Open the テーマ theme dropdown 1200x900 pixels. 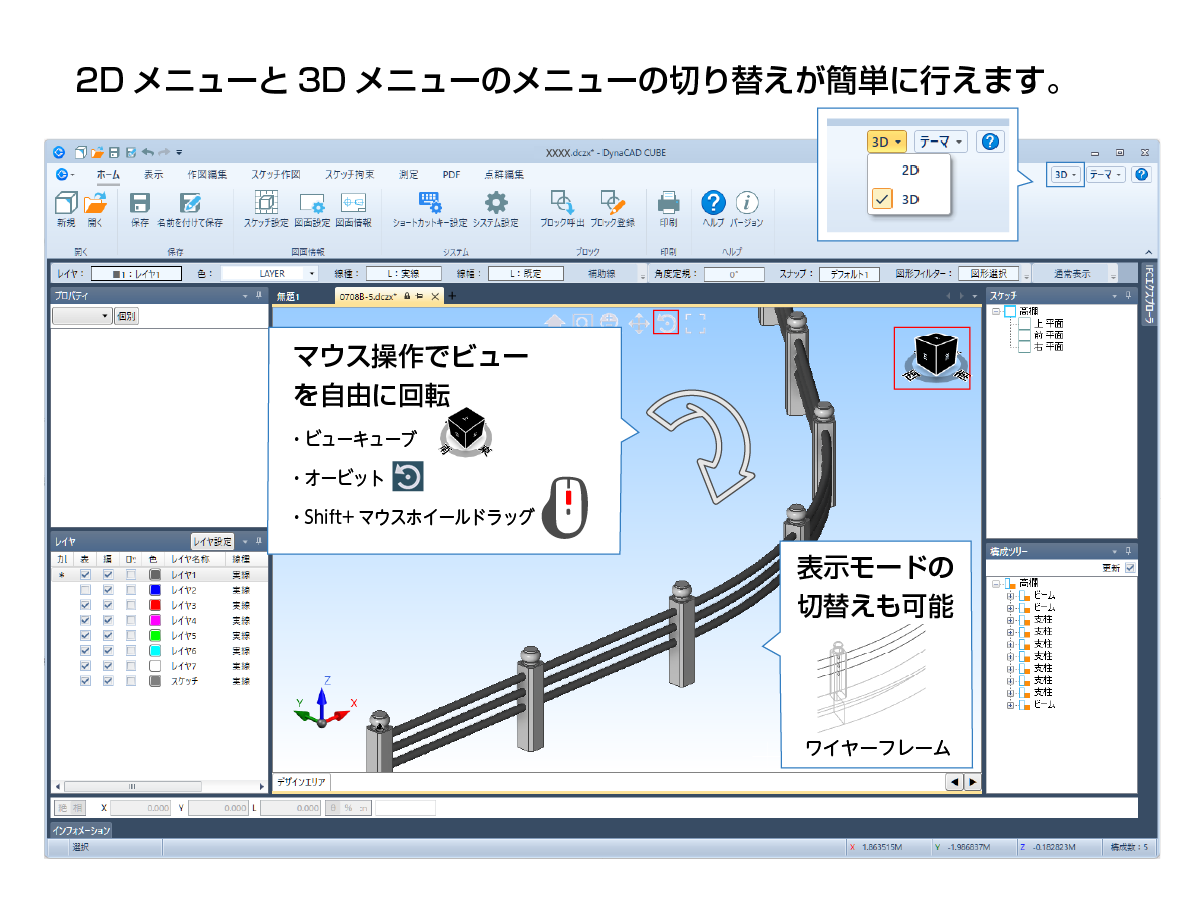[1107, 175]
